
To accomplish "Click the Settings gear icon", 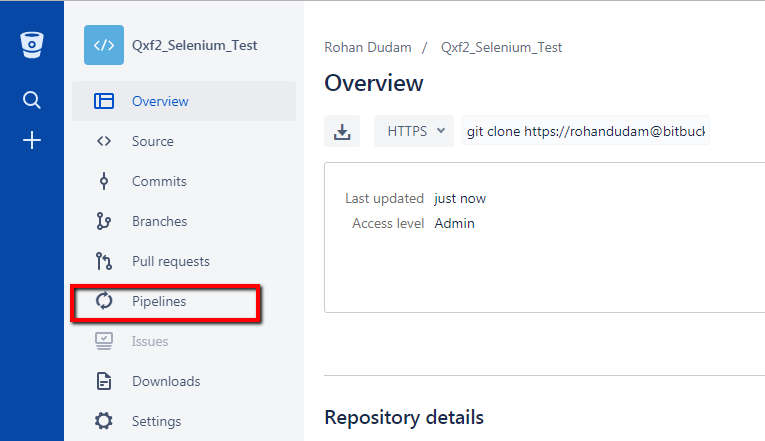I will point(103,421).
